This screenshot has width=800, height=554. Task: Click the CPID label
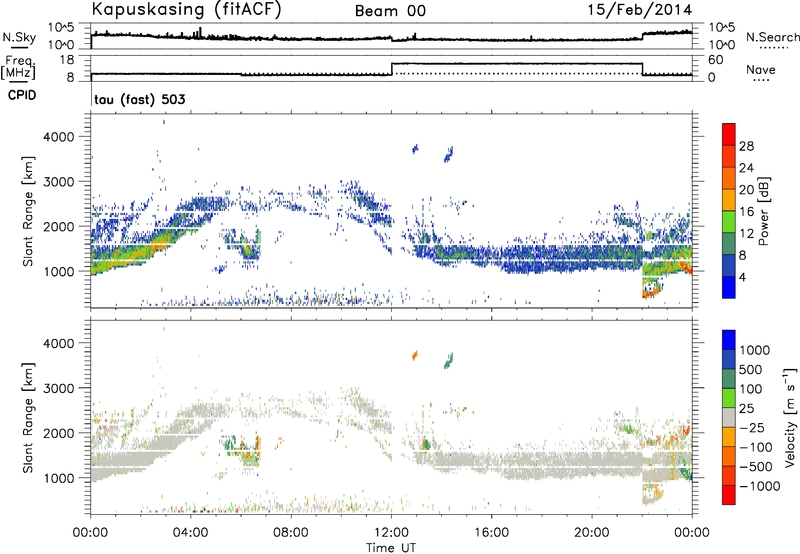coord(22,95)
